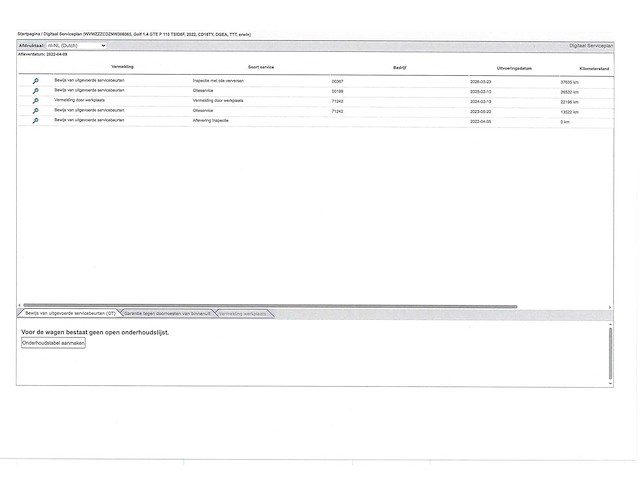Image resolution: width=640 pixels, height=480 pixels.
Task: Click date cell '2026-03-23'
Action: tap(480, 82)
